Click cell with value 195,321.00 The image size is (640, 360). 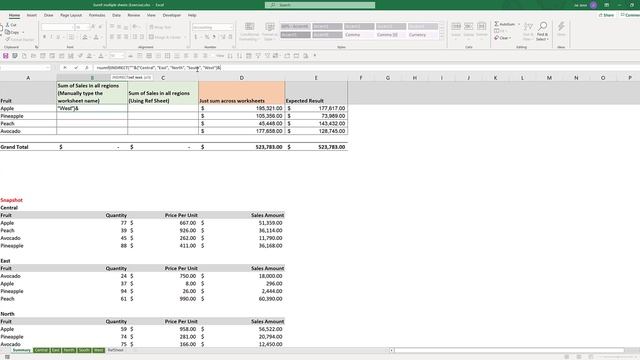(x=242, y=108)
